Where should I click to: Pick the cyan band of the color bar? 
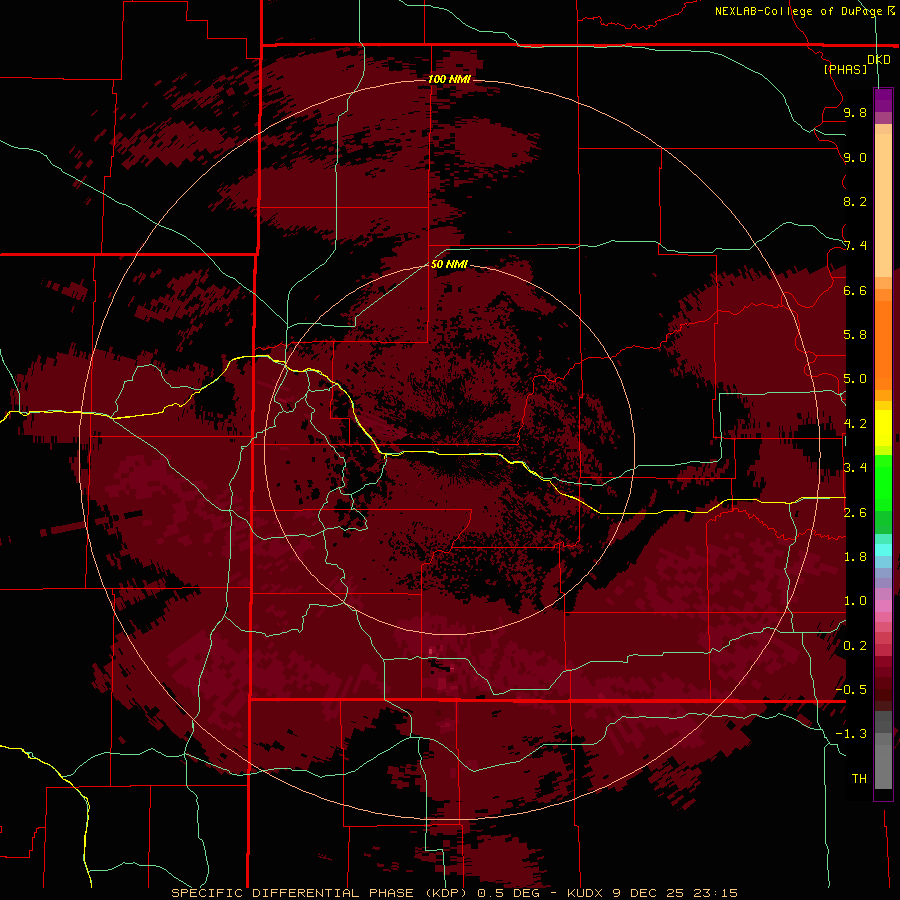click(883, 550)
